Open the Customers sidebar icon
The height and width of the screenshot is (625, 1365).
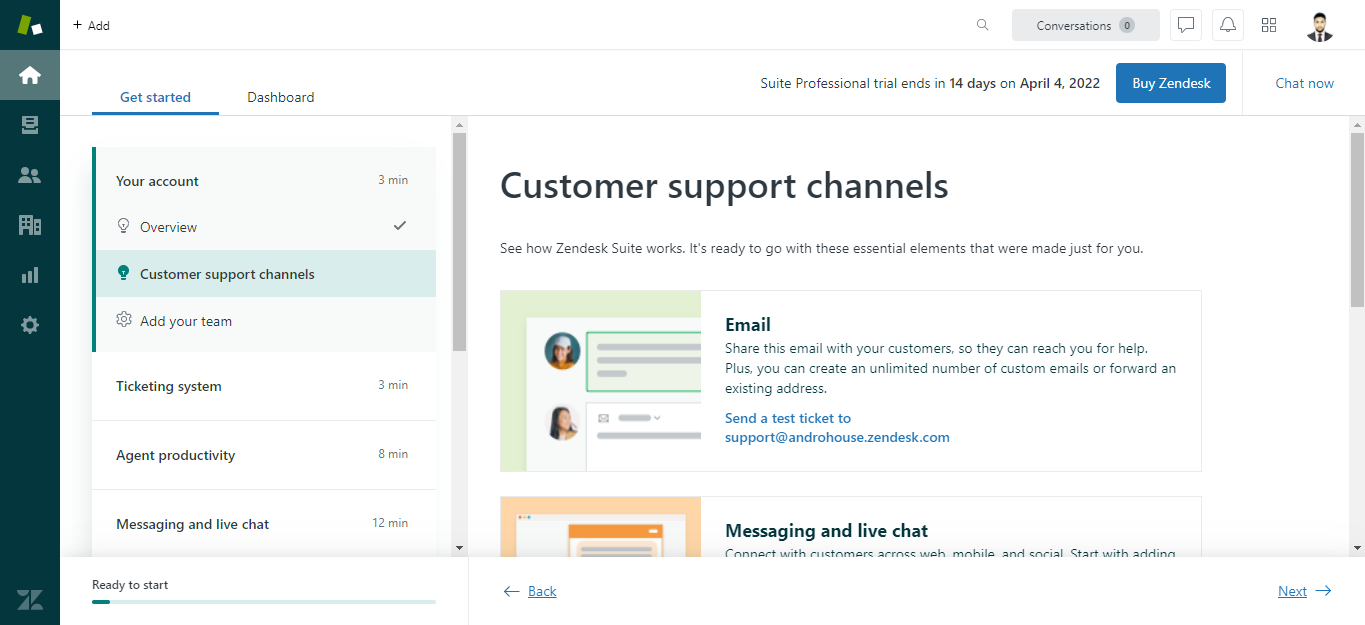30,175
